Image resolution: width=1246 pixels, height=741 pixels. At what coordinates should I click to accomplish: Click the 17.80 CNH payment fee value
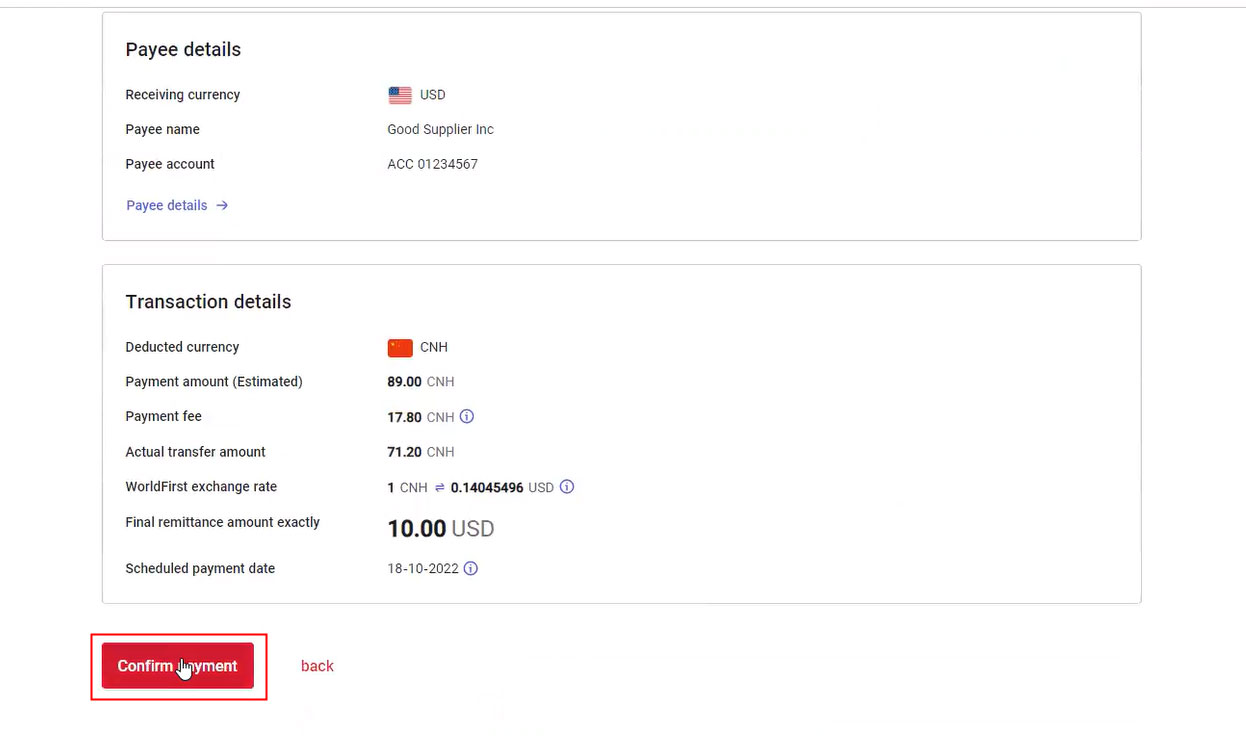point(420,417)
